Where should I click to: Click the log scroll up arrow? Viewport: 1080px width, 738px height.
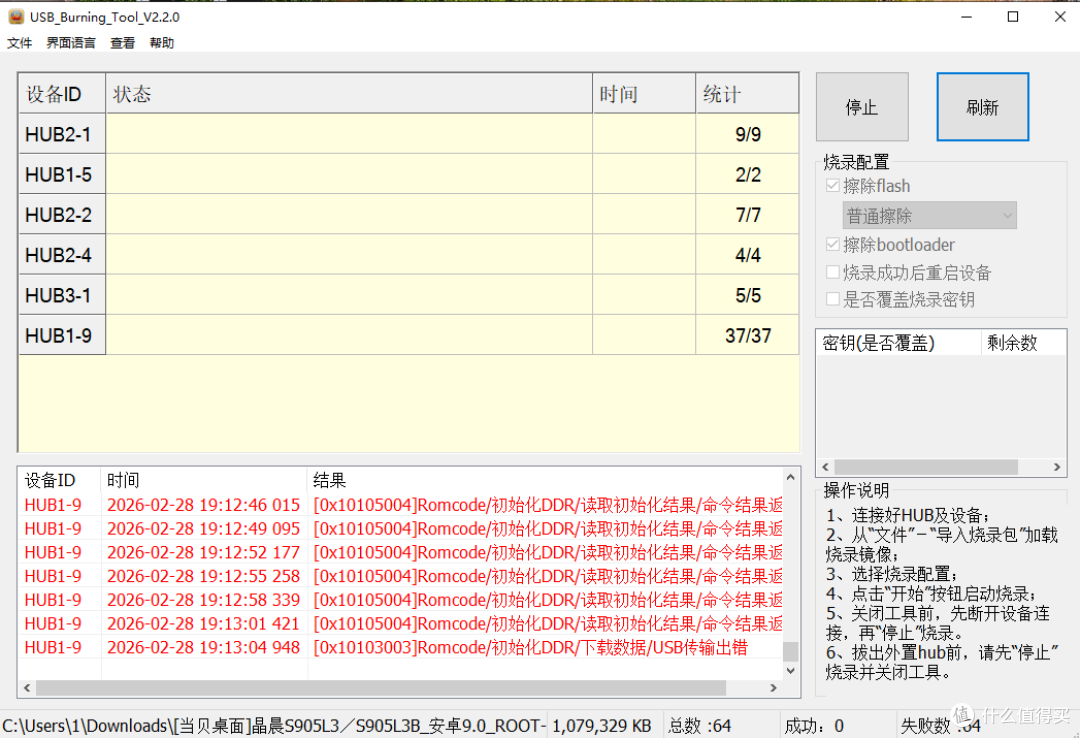(791, 477)
